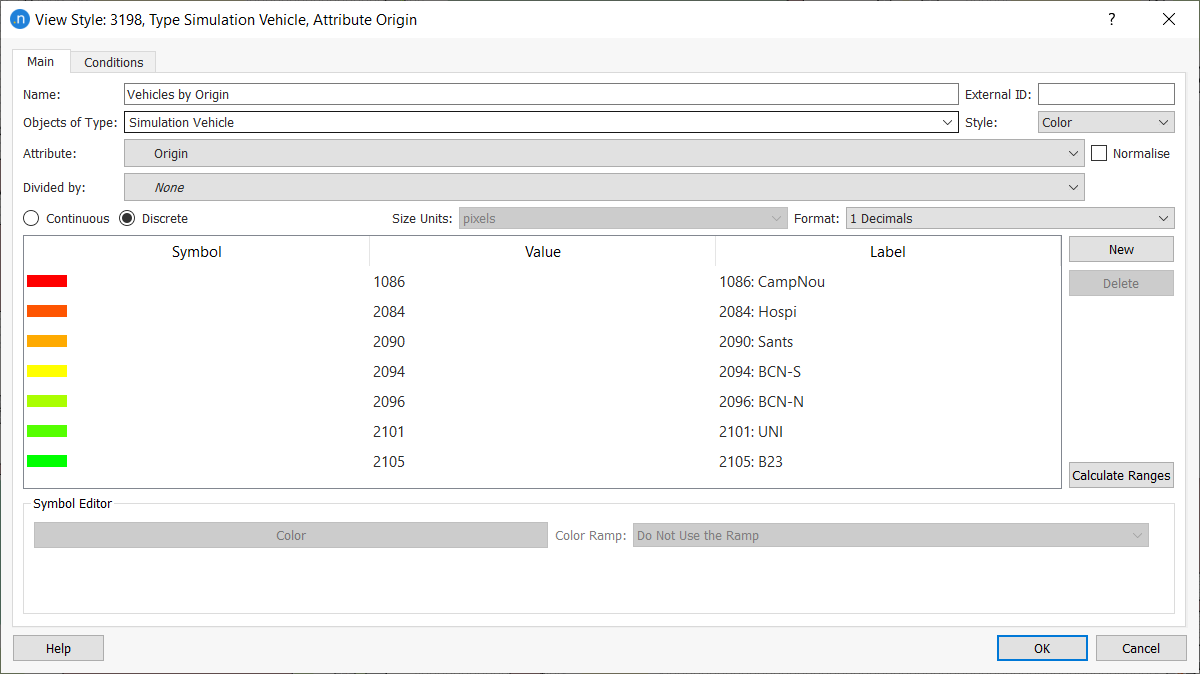The width and height of the screenshot is (1200, 674).
Task: Pick the bright green B23 swatch
Action: 47,462
